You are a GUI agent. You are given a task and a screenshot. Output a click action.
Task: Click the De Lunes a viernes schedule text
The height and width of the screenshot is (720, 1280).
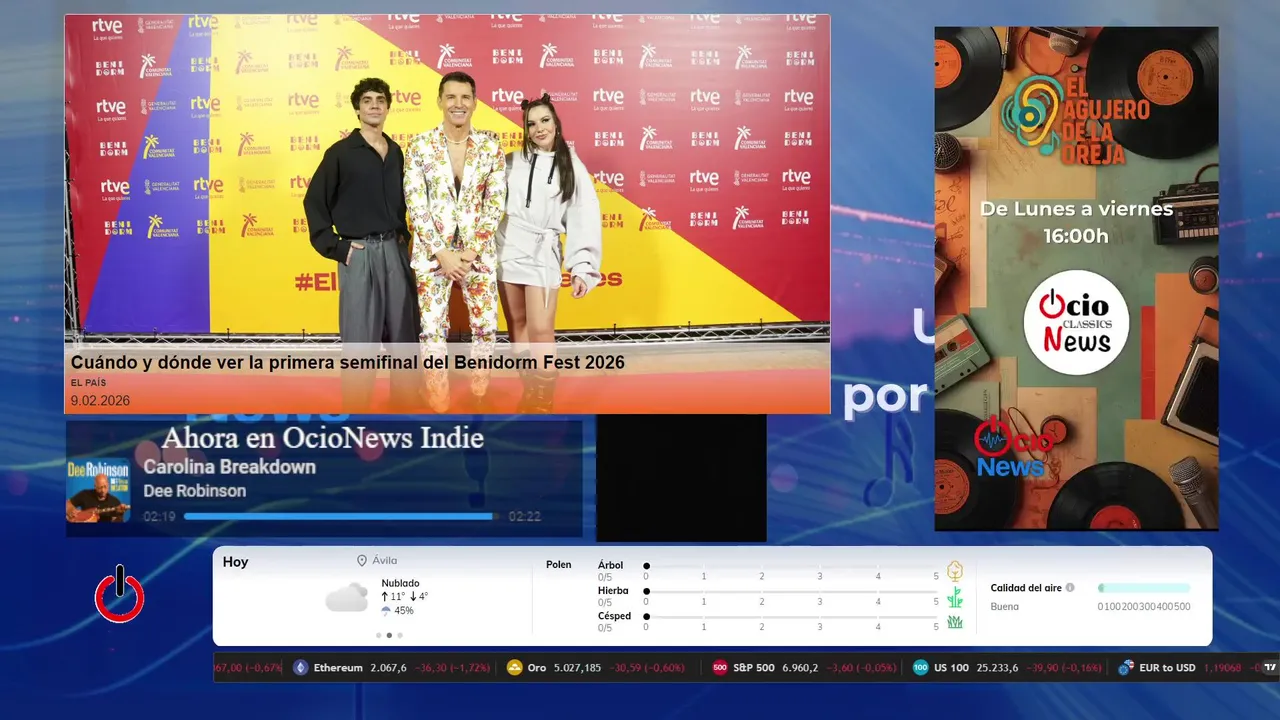click(1076, 209)
